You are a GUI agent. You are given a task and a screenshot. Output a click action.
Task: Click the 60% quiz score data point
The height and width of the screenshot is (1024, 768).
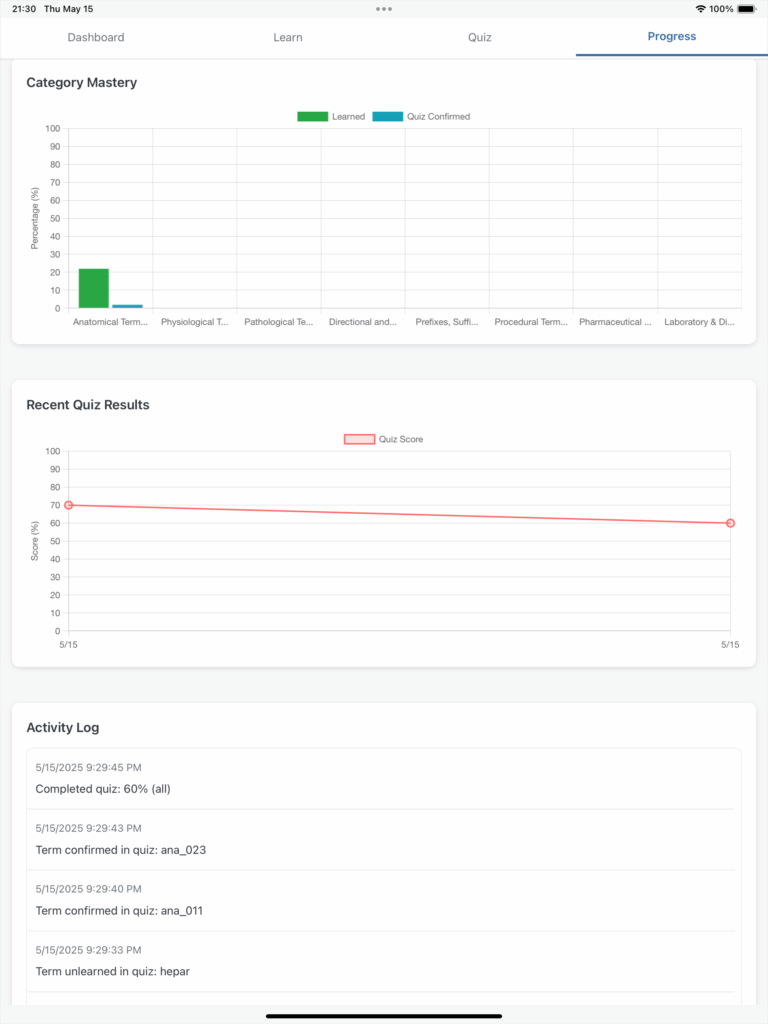[x=730, y=523]
